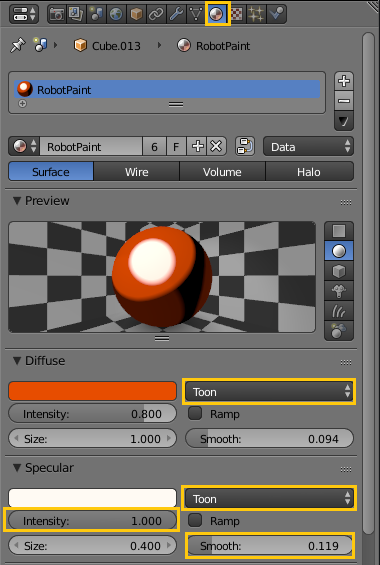Viewport: 380px width, 565px height.
Task: Toggle material node tree button
Action: pos(245,146)
